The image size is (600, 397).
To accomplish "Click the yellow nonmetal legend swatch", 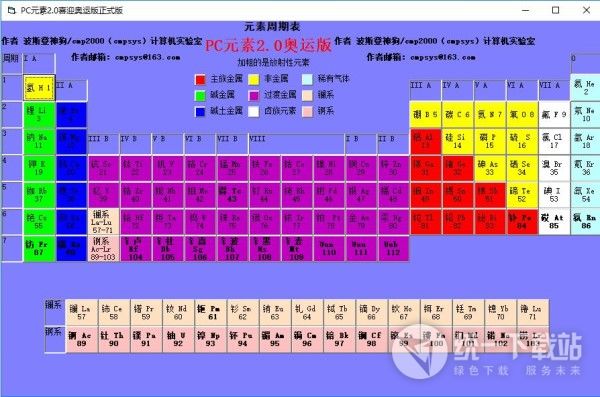I will point(254,80).
